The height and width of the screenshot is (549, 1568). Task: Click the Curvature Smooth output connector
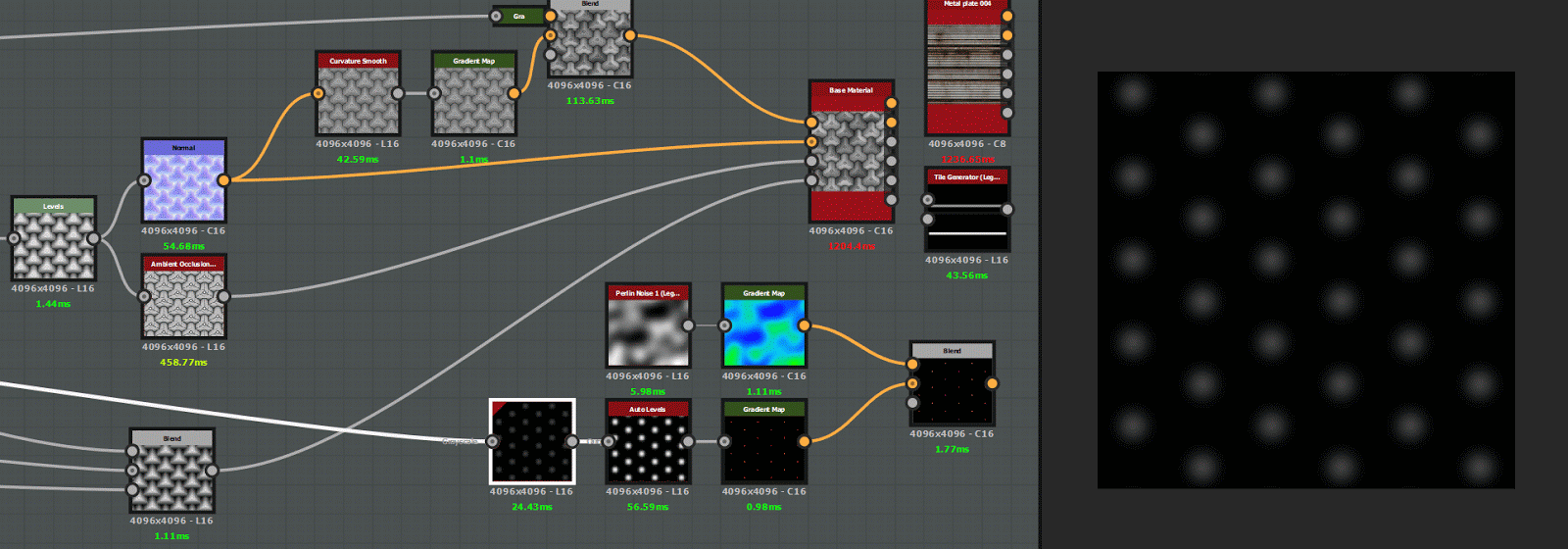398,94
